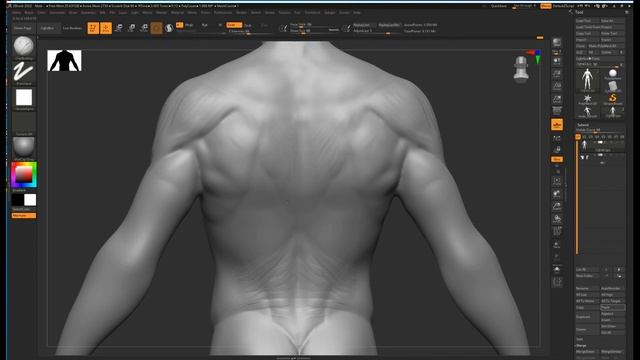
Task: Click the BPR render icon on right shelf
Action: (557, 43)
